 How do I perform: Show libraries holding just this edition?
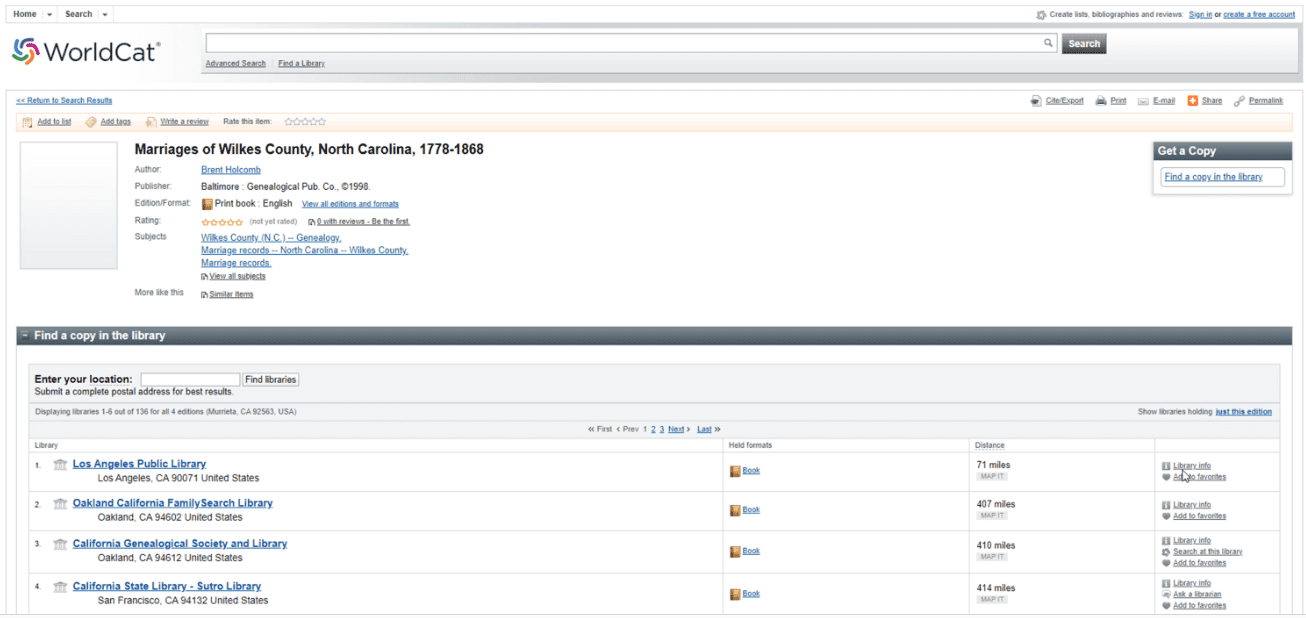[1244, 412]
